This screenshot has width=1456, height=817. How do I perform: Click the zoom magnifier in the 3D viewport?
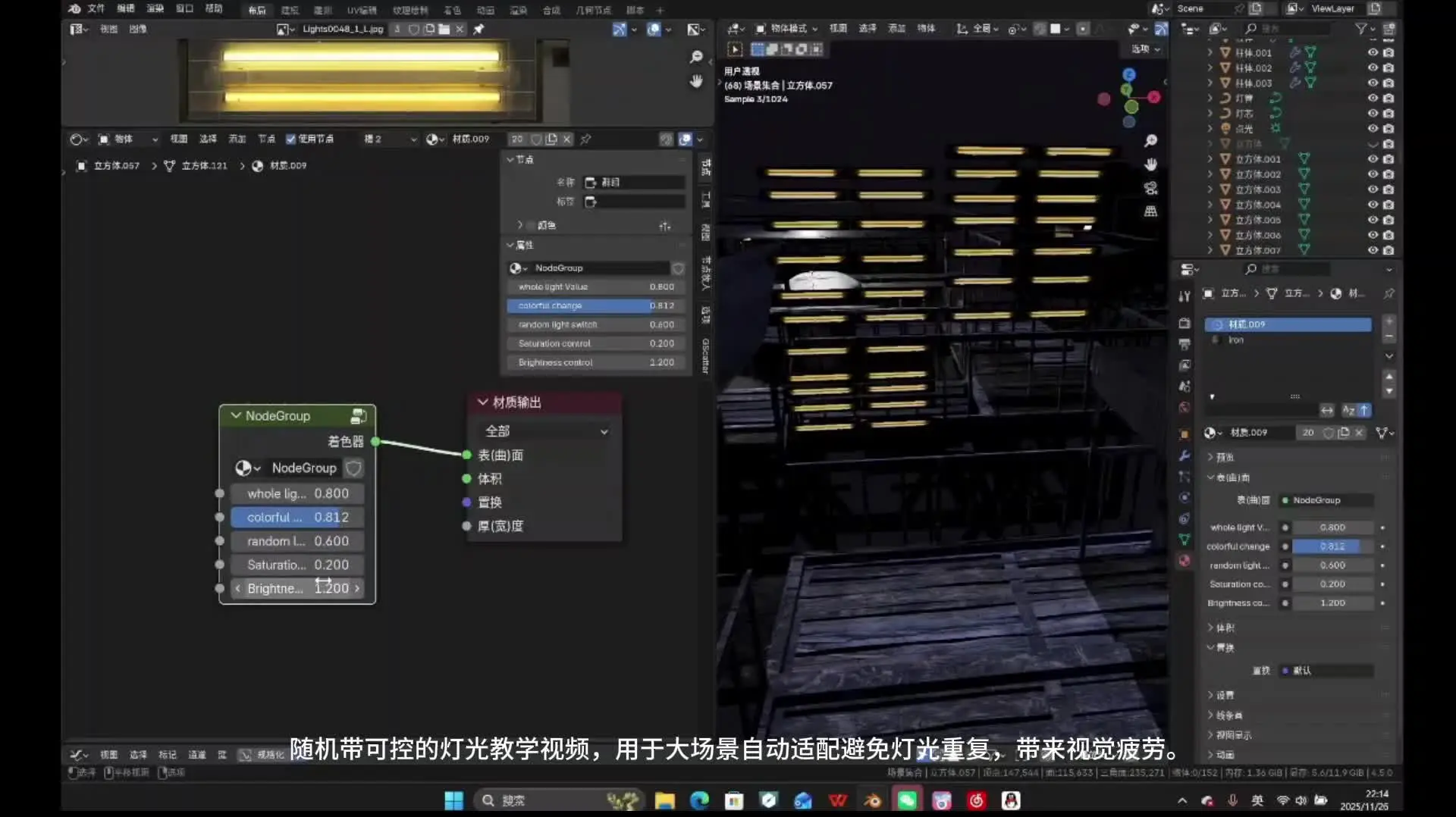point(1150,141)
